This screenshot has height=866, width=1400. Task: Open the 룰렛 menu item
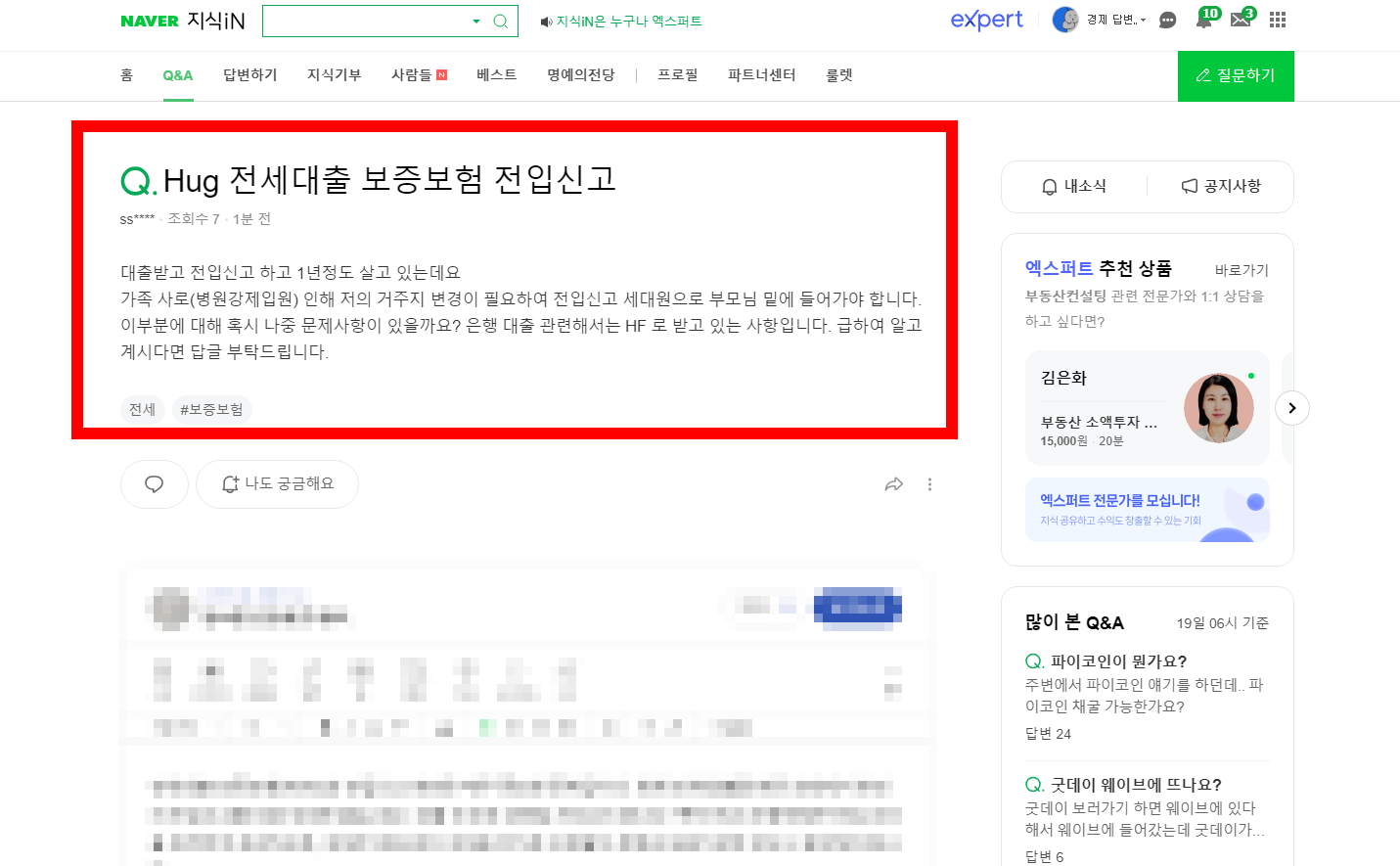click(839, 75)
